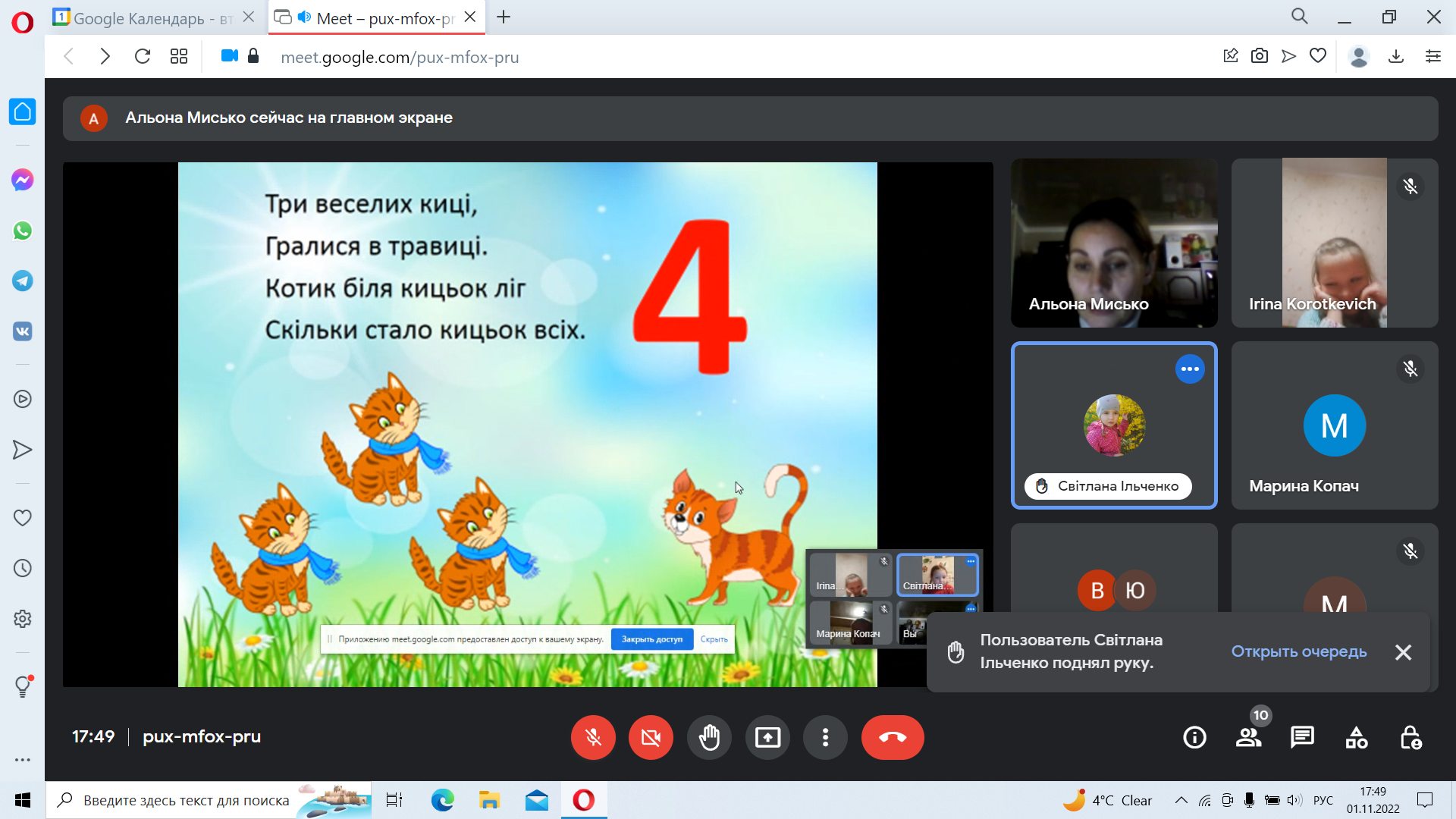Raise hand using the hand button

pyautogui.click(x=709, y=737)
